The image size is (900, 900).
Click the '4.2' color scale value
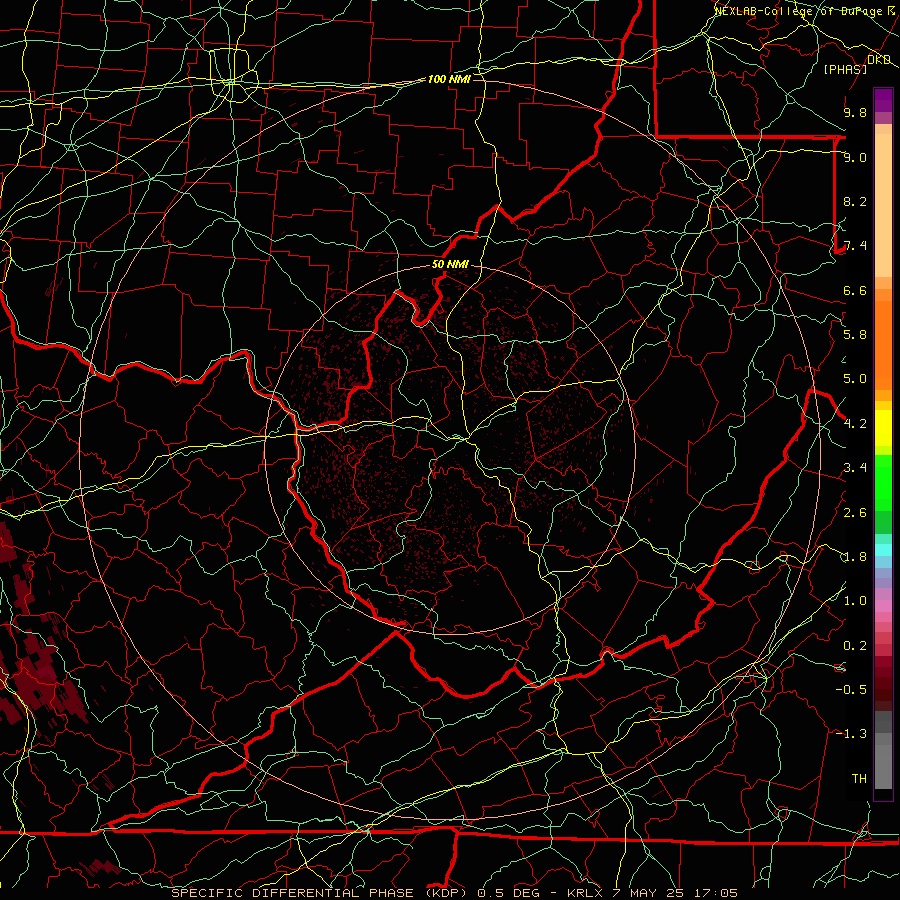(x=855, y=424)
